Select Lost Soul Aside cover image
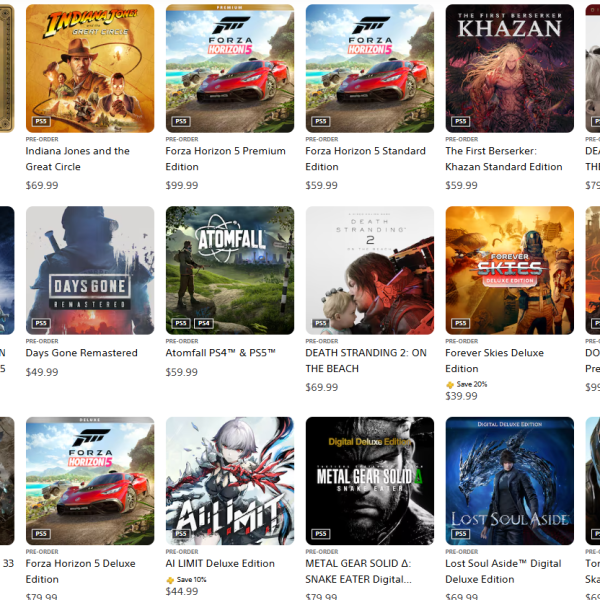 coord(510,481)
